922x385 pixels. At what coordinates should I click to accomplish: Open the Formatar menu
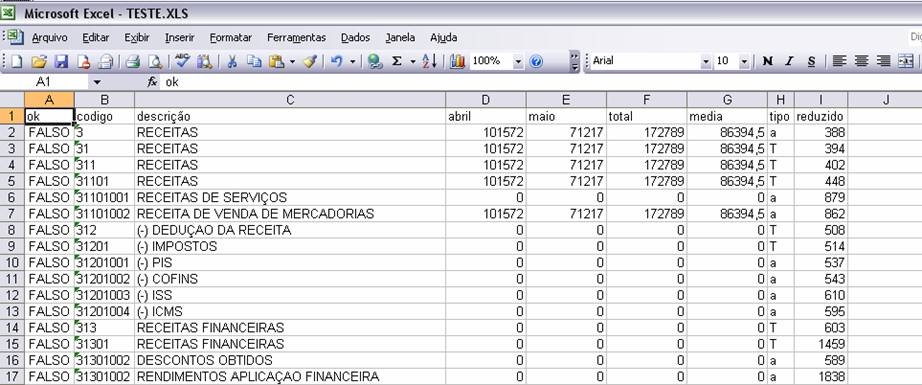click(230, 38)
